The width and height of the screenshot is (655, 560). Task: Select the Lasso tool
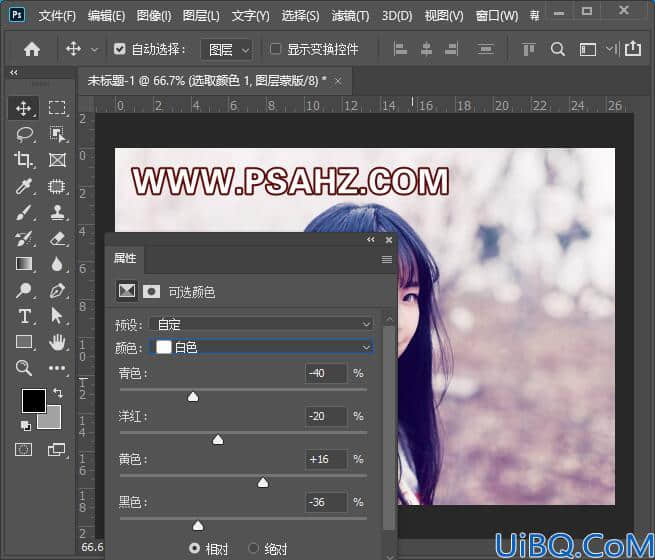click(x=24, y=134)
